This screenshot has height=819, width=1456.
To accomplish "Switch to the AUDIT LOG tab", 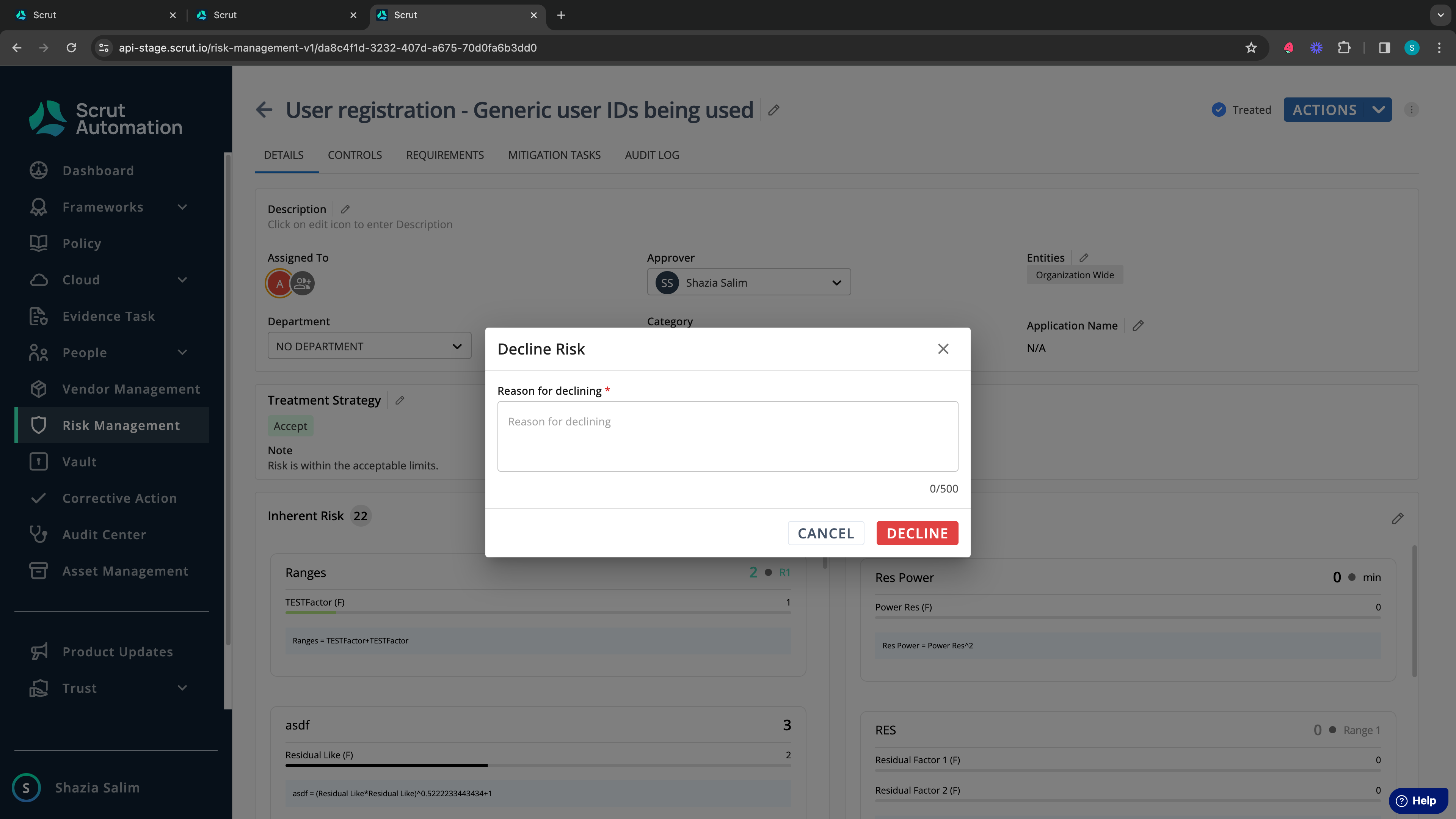I will point(652,155).
